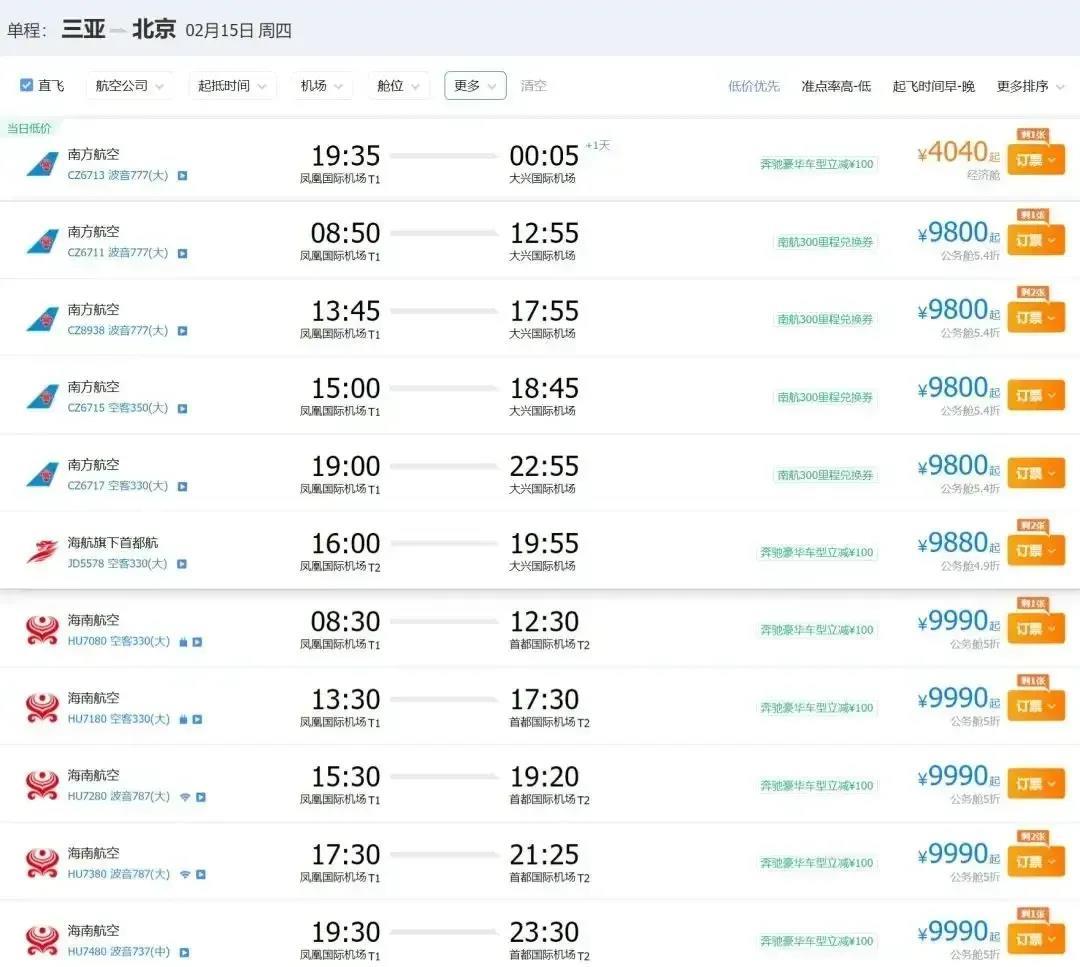This screenshot has width=1080, height=967.
Task: Click the Wi-Fi icon beside HU7280
Action: [185, 797]
